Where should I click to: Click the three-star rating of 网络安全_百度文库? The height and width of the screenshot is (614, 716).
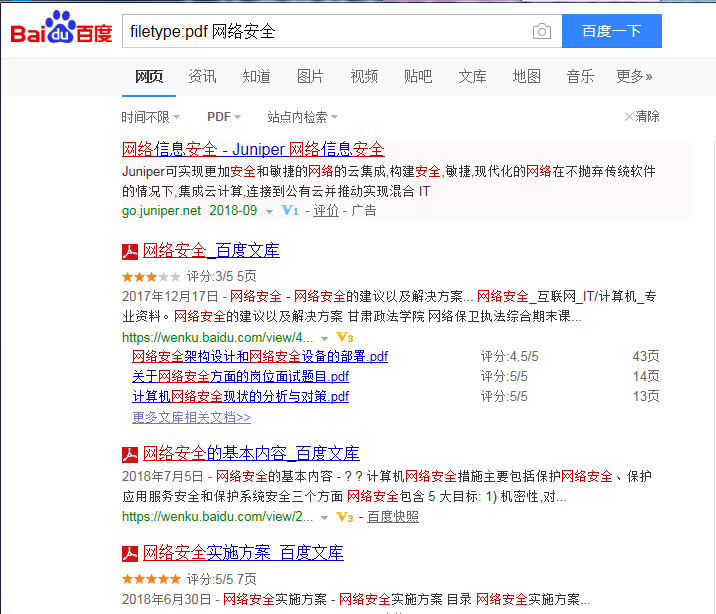[151, 277]
